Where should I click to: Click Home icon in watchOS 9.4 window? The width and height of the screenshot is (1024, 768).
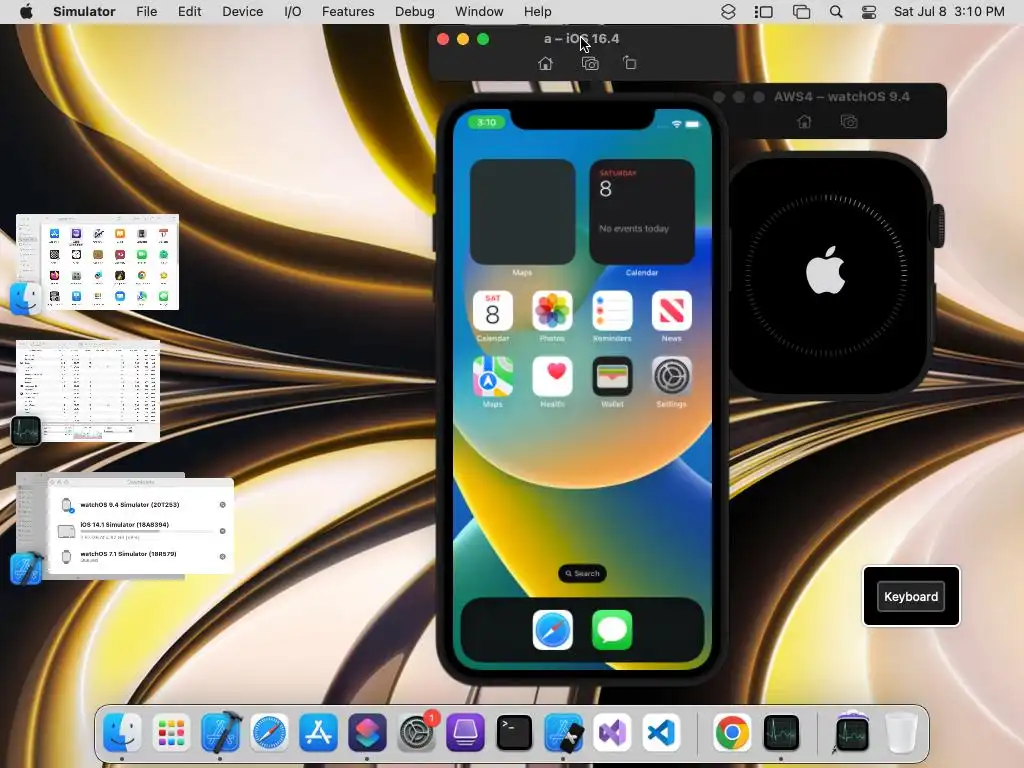pos(805,121)
